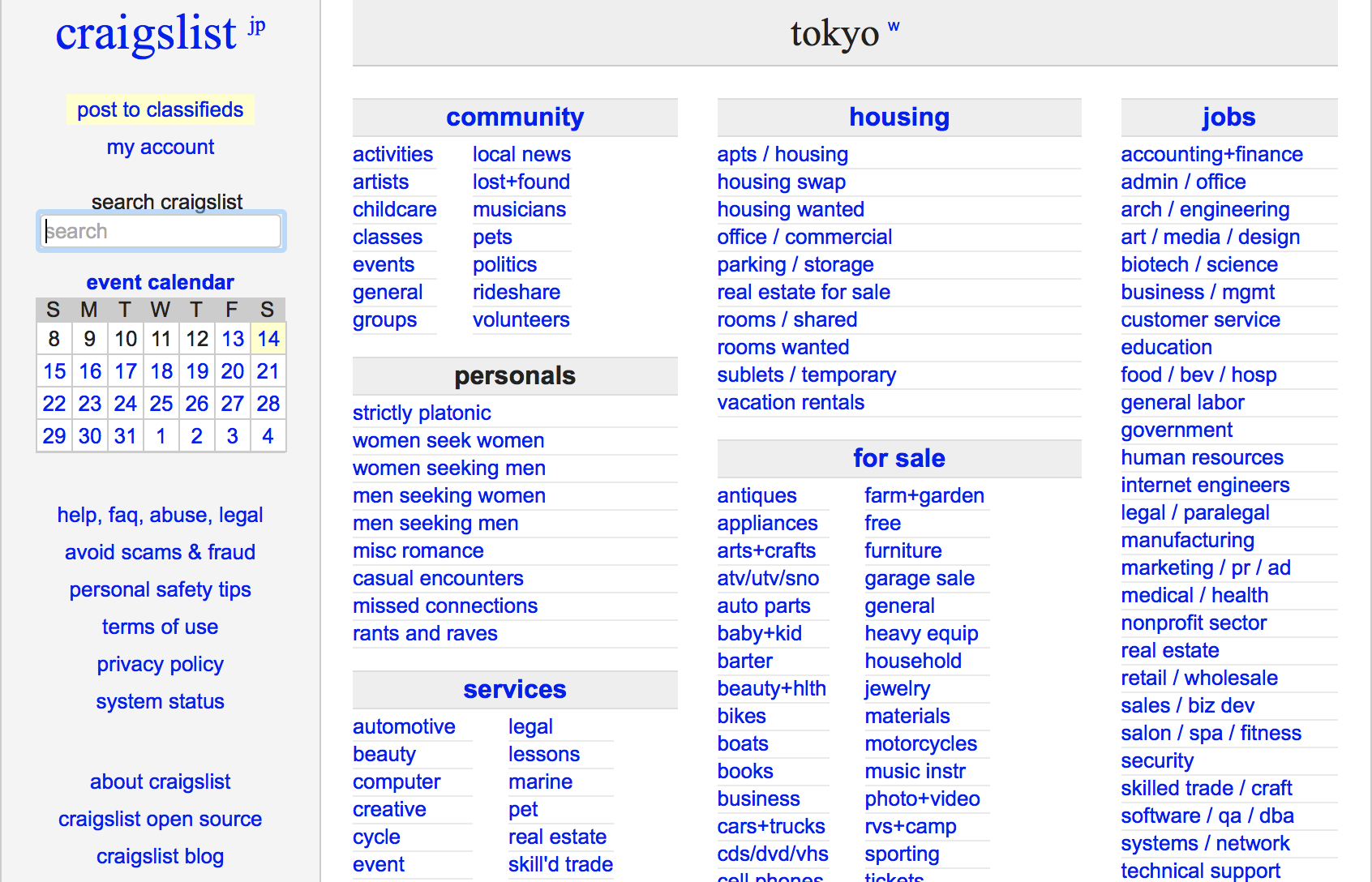Open 'education' jobs category
Image resolution: width=1372 pixels, height=882 pixels.
(1166, 347)
